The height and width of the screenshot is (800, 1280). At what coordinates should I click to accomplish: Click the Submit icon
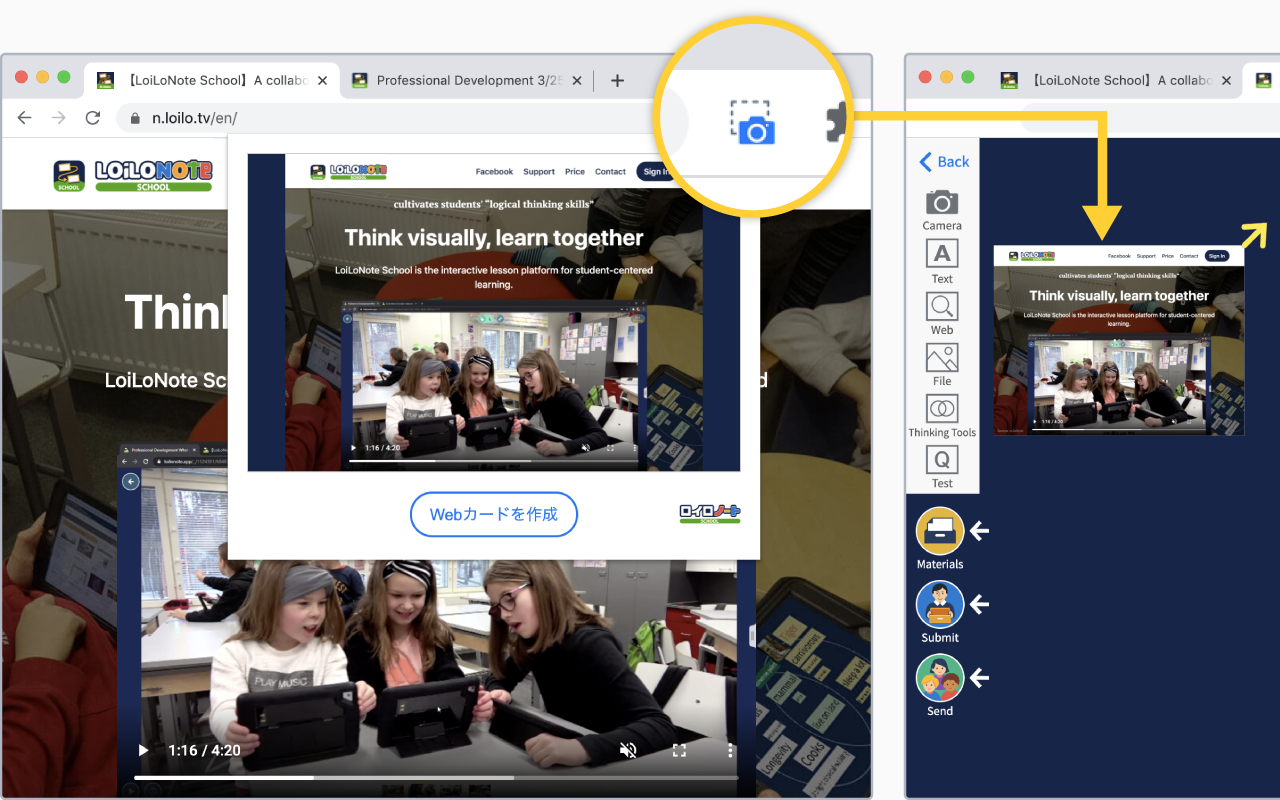click(940, 604)
